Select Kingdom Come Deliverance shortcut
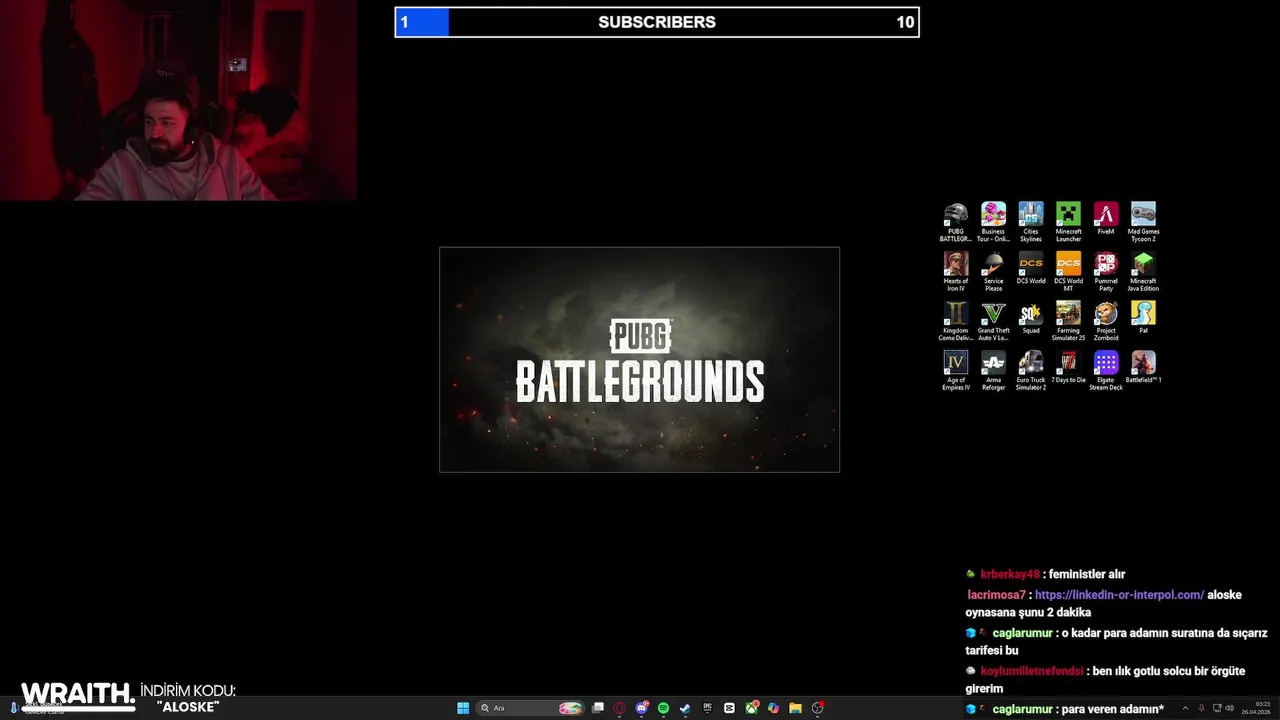Image resolution: width=1280 pixels, height=720 pixels. (956, 321)
